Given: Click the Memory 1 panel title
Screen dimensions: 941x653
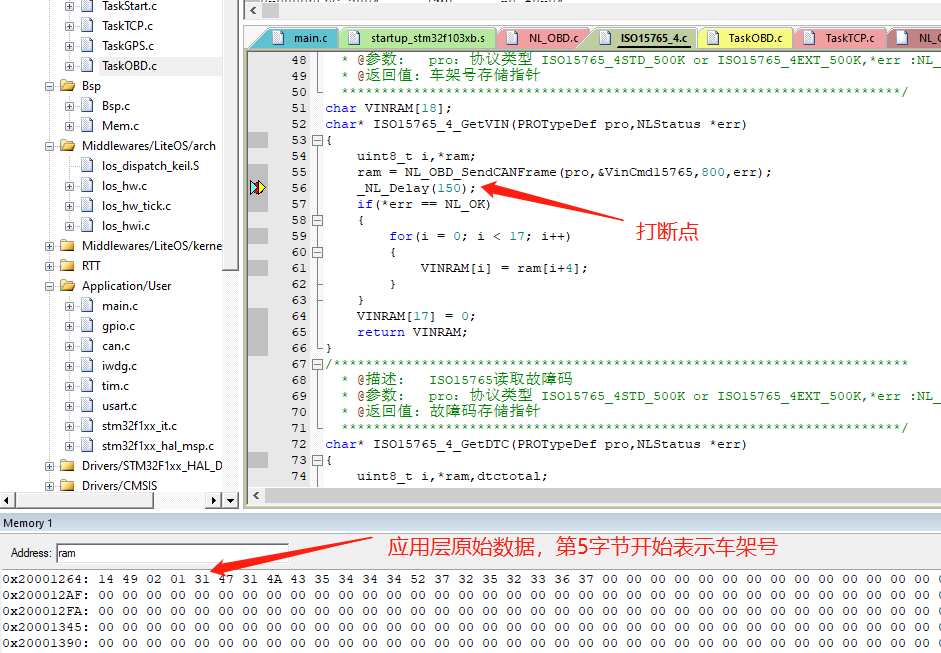Looking at the screenshot, I should [28, 523].
